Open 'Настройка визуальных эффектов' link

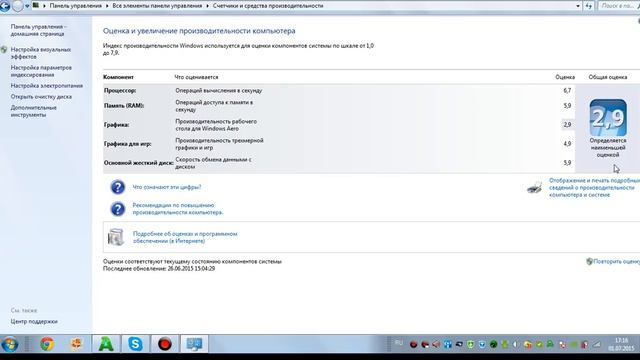40,53
